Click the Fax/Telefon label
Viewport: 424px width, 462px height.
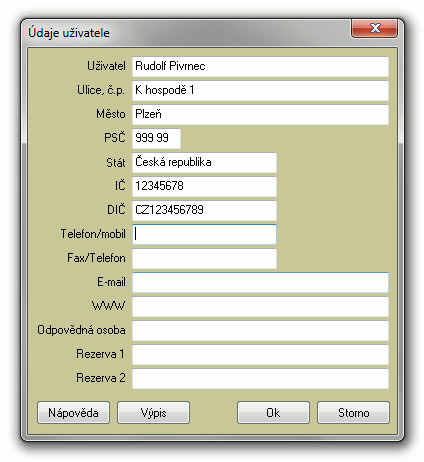[x=96, y=258]
